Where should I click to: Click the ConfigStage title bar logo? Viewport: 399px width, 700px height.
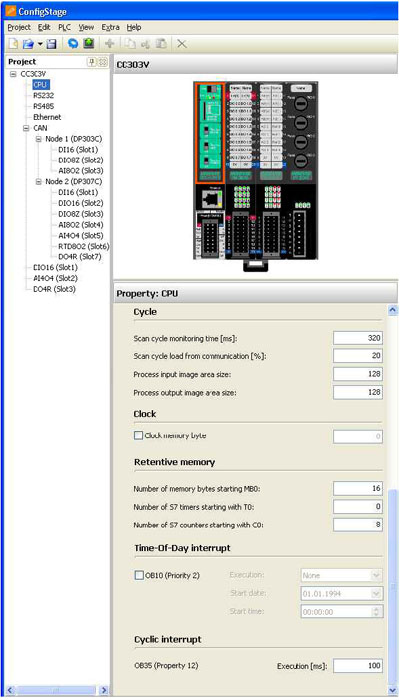pos(10,11)
